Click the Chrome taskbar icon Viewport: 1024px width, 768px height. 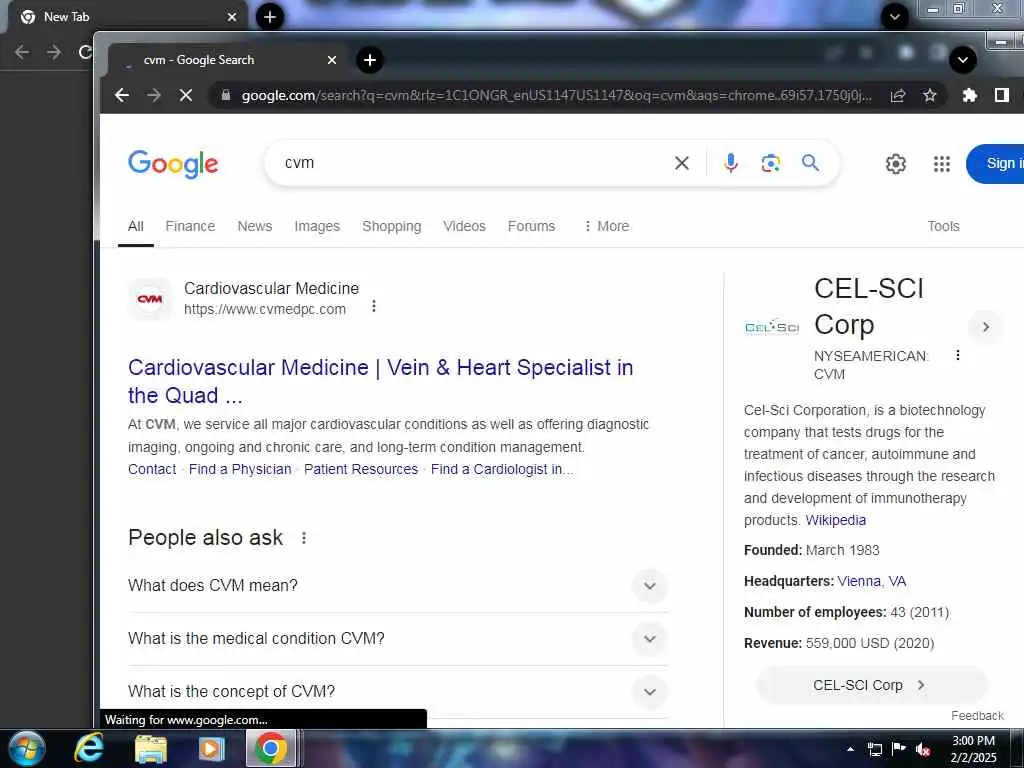(x=271, y=748)
